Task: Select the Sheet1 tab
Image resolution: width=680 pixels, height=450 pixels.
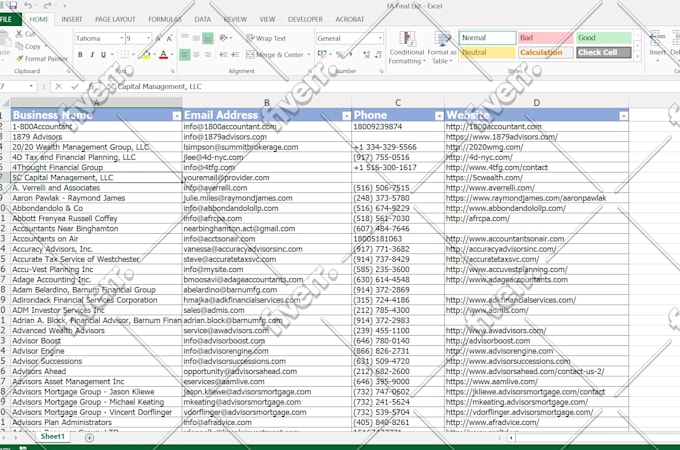Action: (x=52, y=437)
